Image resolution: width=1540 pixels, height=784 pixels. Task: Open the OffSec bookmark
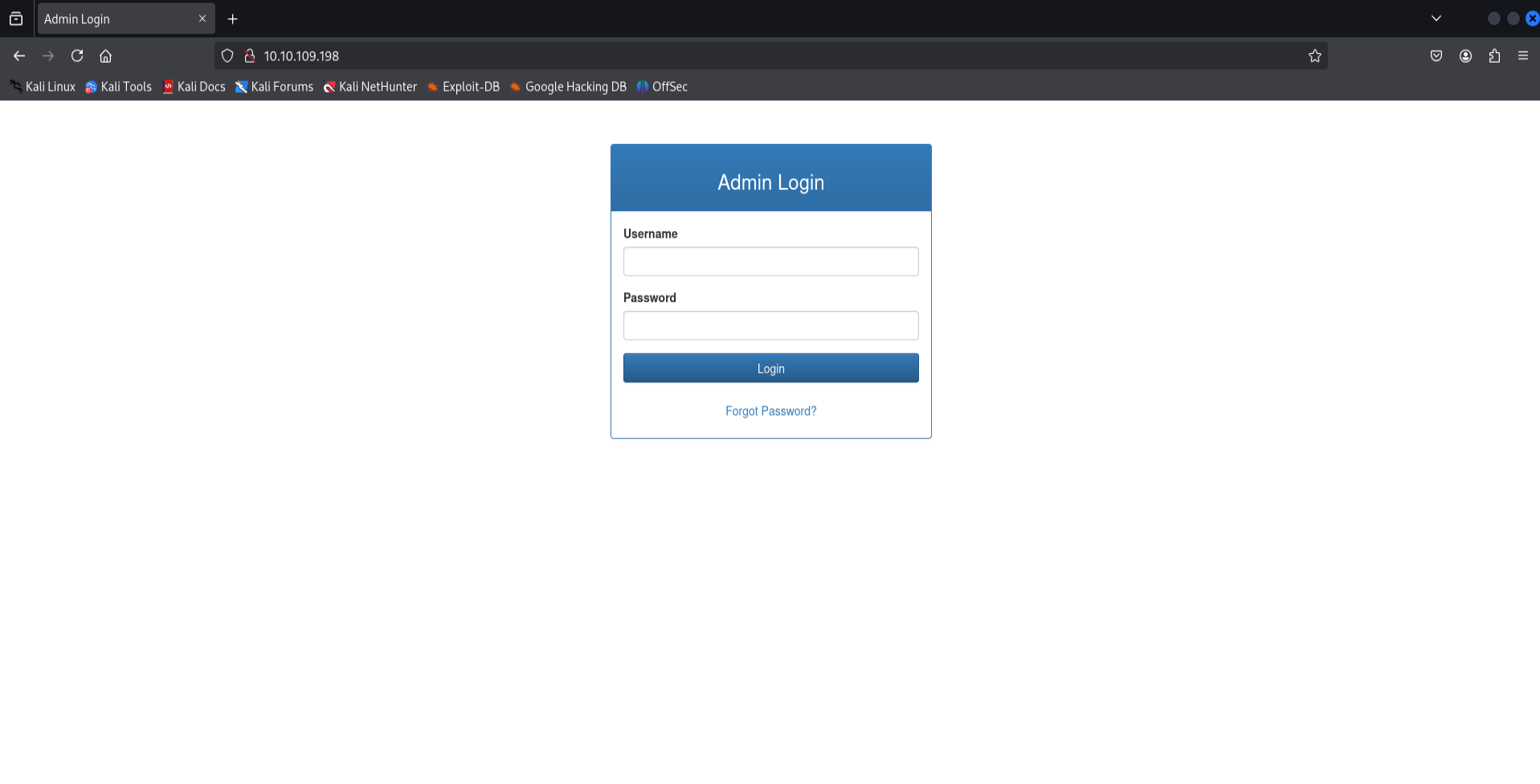tap(662, 87)
